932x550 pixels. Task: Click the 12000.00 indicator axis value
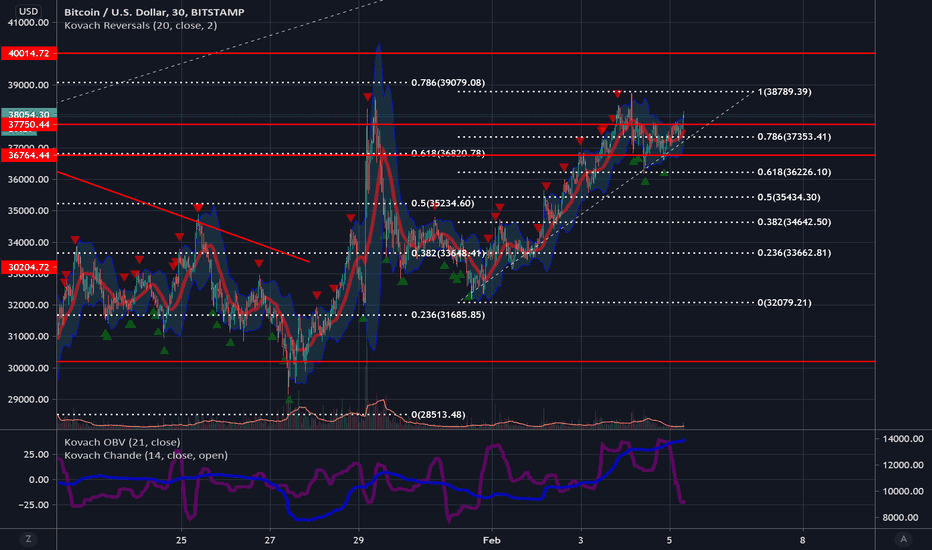coord(903,465)
